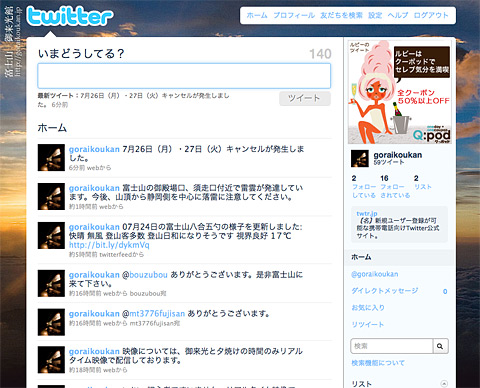Image resolution: width=480 pixels, height=388 pixels.
Task: Click the 6分前 timestamp of first tweet
Action: pos(76,168)
